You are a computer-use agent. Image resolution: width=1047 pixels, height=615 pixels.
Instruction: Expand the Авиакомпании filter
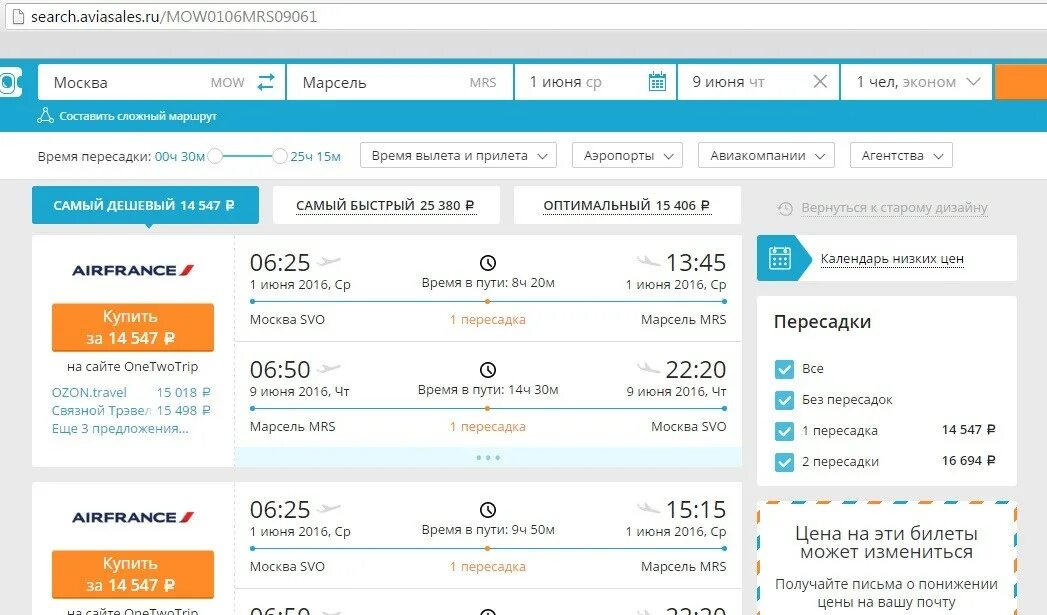[x=767, y=156]
